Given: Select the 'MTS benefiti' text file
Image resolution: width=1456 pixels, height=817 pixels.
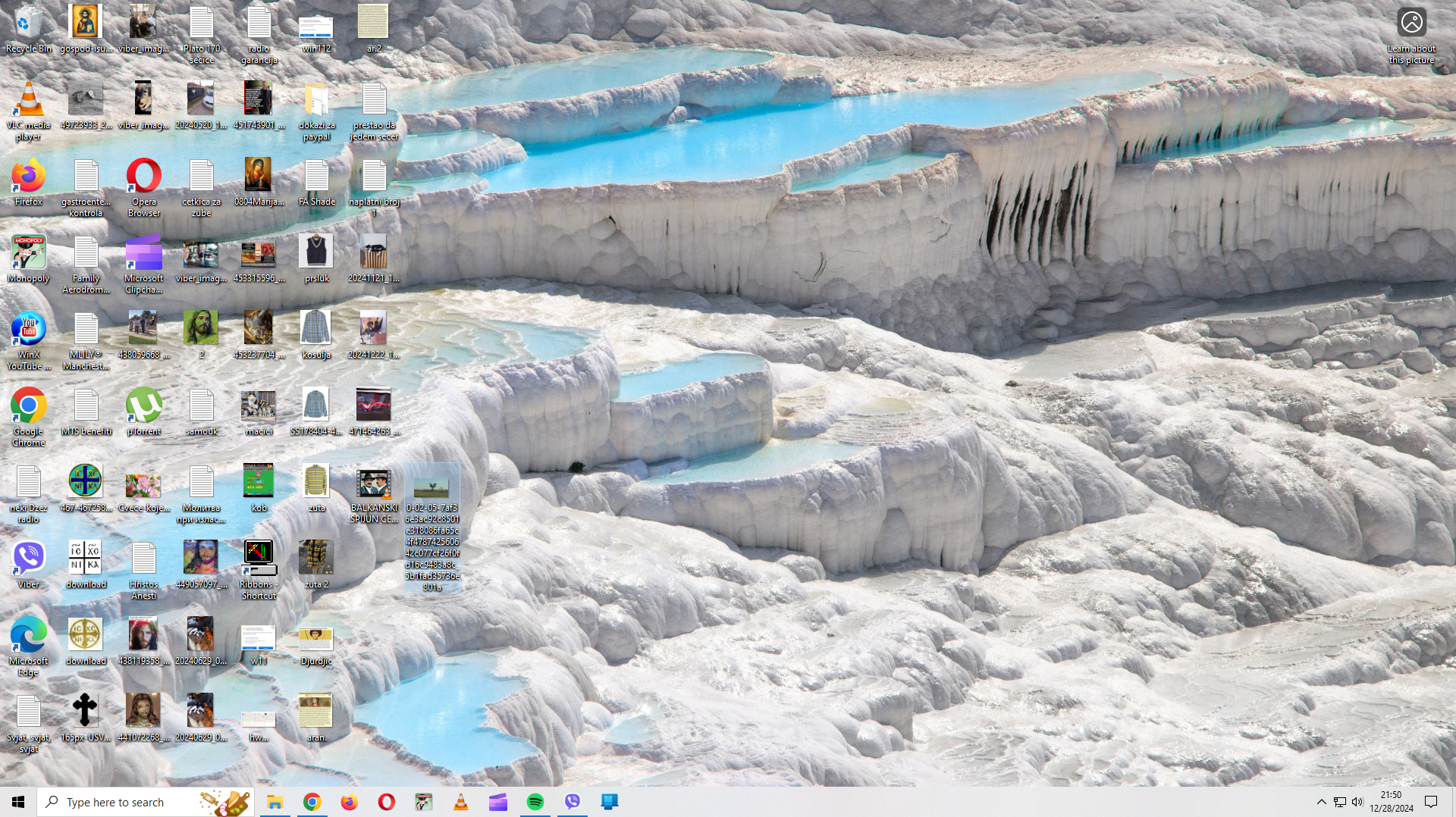Looking at the screenshot, I should click(x=86, y=412).
